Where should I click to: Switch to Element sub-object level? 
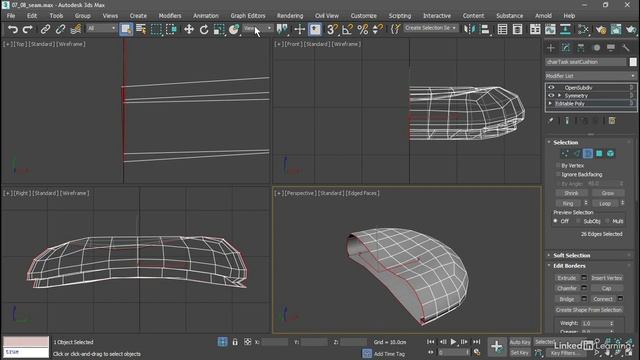[611, 153]
